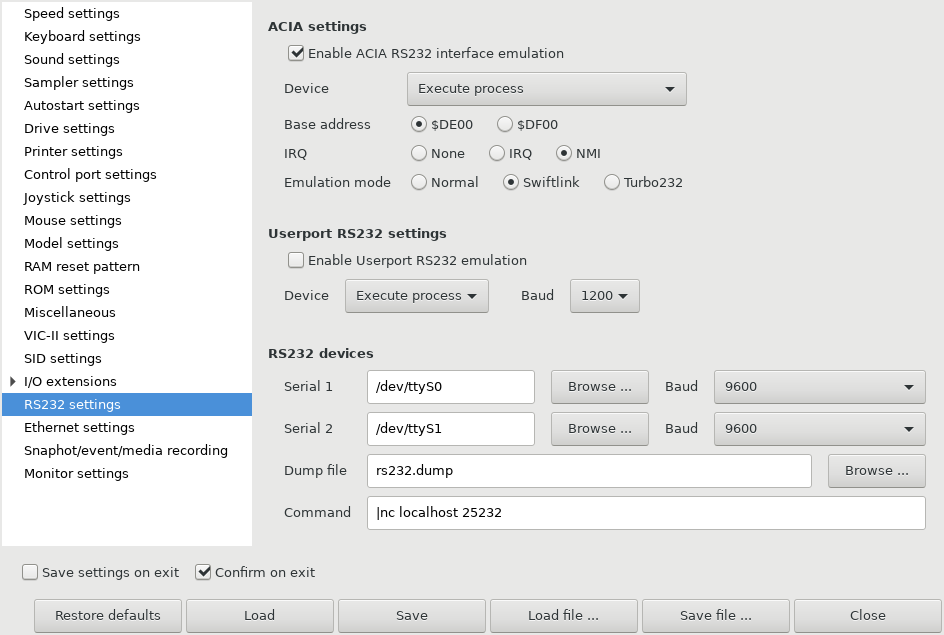
Task: Click Restore defaults
Action: (x=107, y=615)
